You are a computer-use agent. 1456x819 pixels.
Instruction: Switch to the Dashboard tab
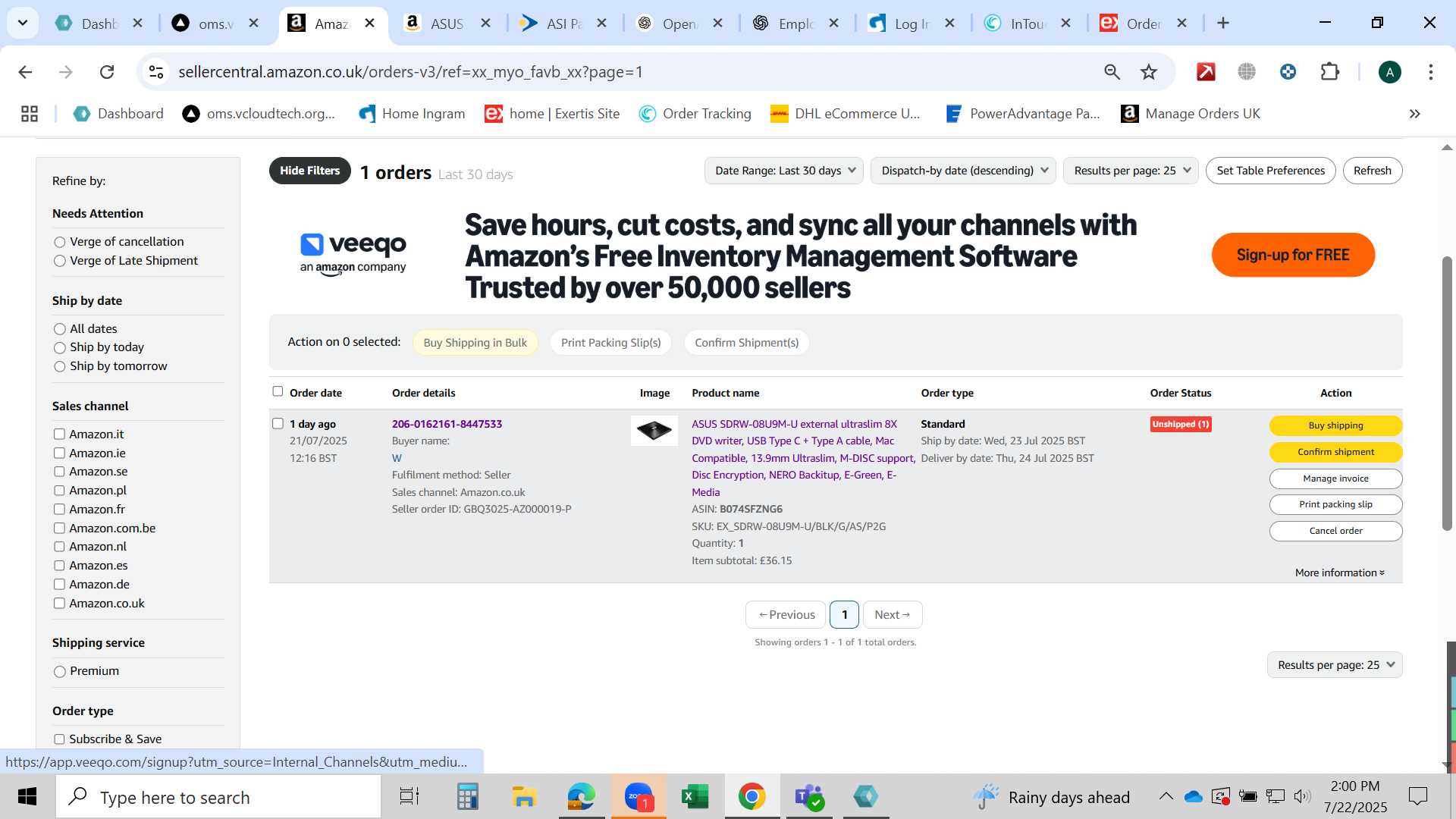[99, 24]
